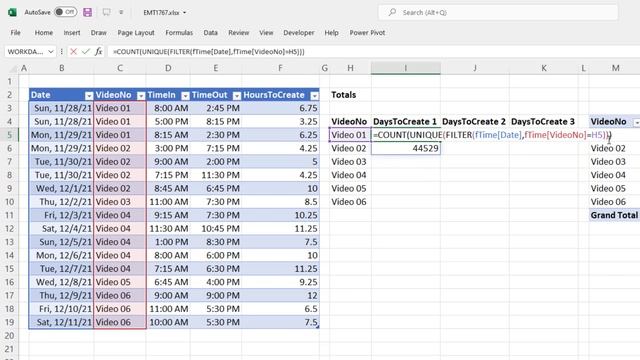Save the workbook with the Save icon
Viewport: 640px width, 360px height.
(87, 12)
